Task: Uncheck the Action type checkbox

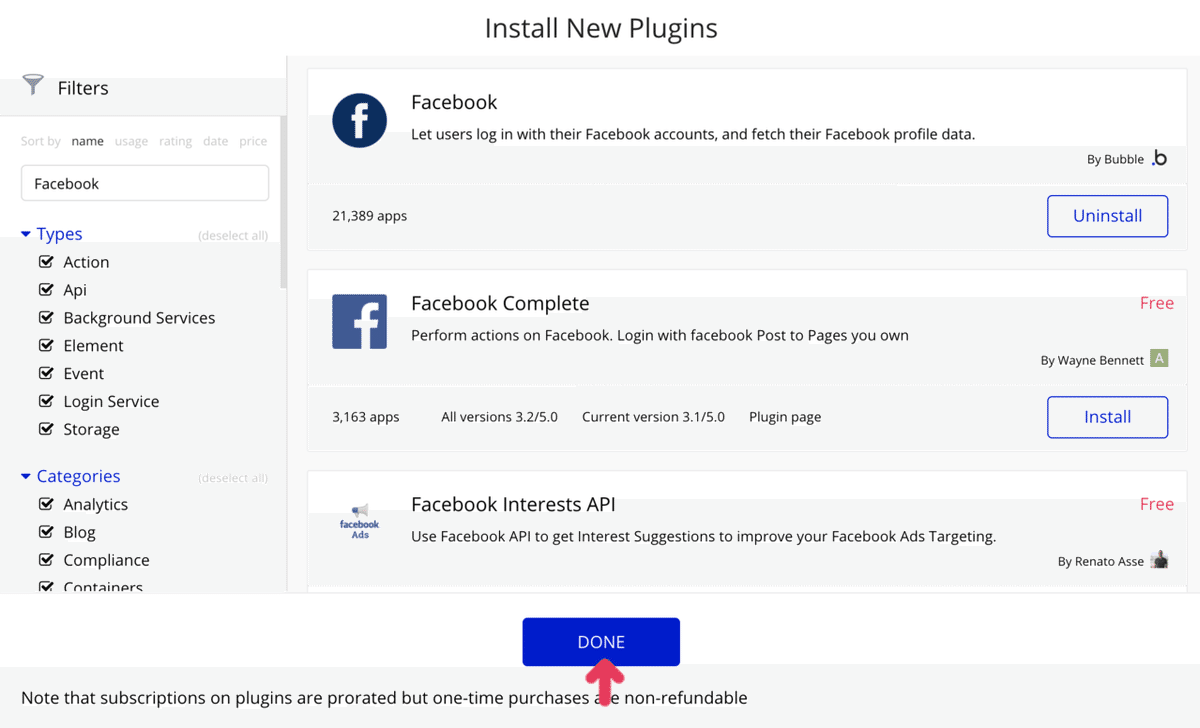Action: coord(46,262)
